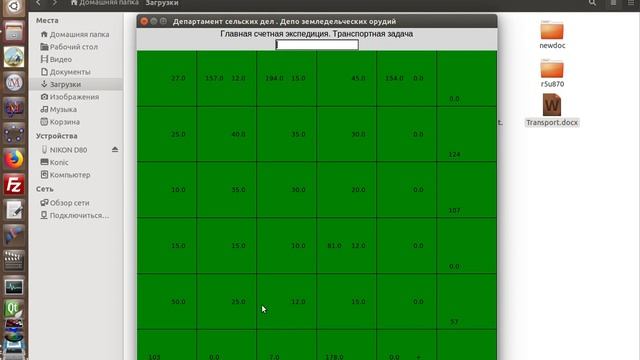Click the value 157.0 in the grid
Image resolution: width=640 pixels, height=360 pixels.
coord(214,78)
